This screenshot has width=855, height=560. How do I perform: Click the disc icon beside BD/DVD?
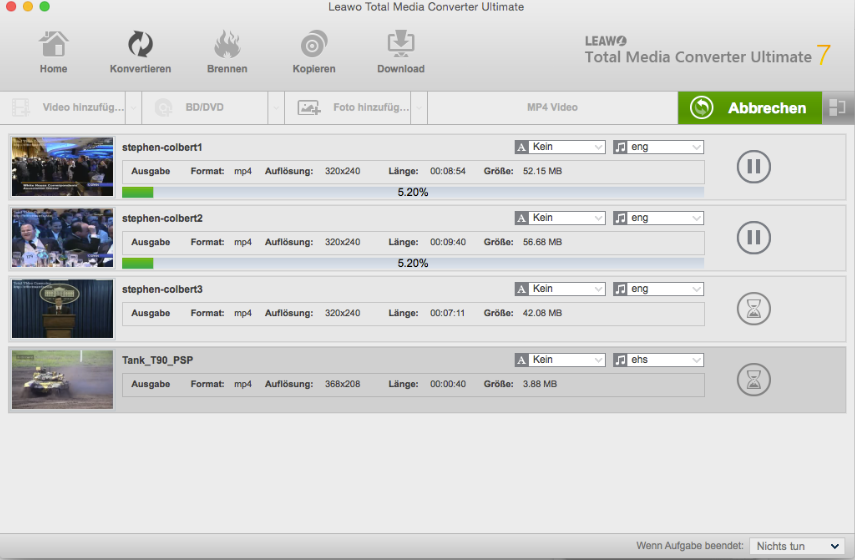163,107
